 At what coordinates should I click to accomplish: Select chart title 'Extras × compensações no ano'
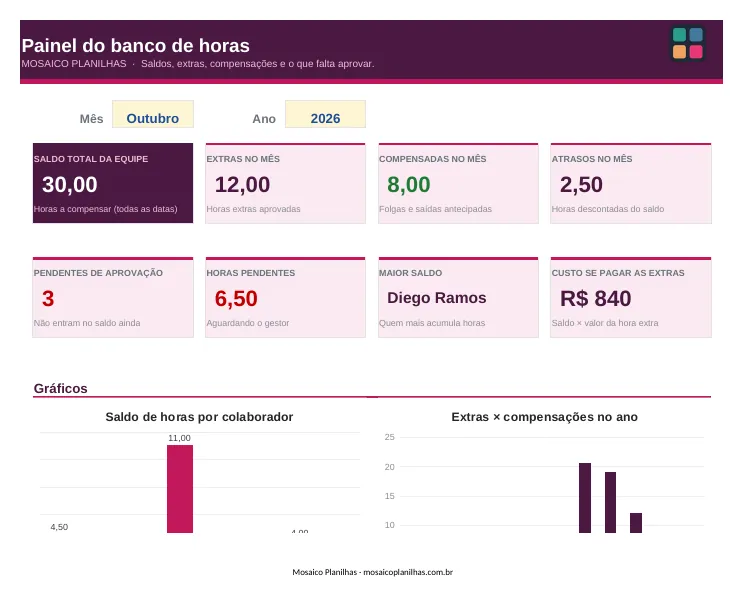(x=544, y=417)
